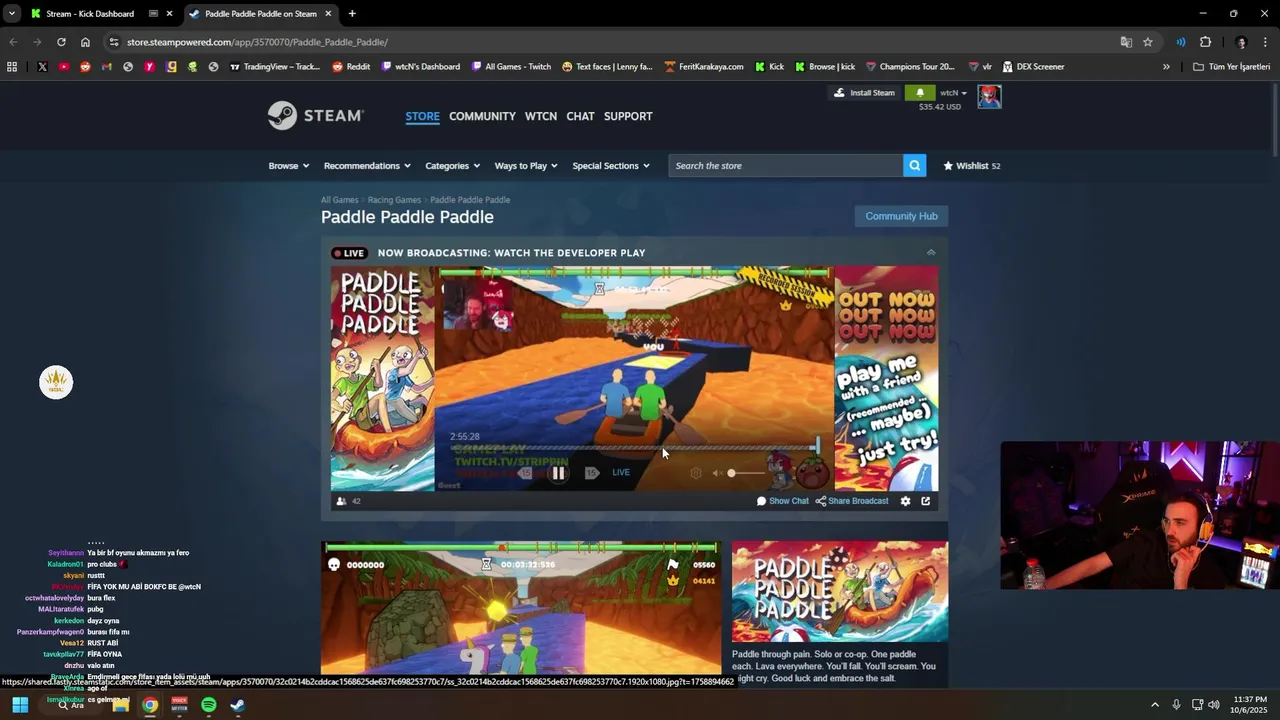Reload the current page
The image size is (1280, 720).
pyautogui.click(x=61, y=42)
